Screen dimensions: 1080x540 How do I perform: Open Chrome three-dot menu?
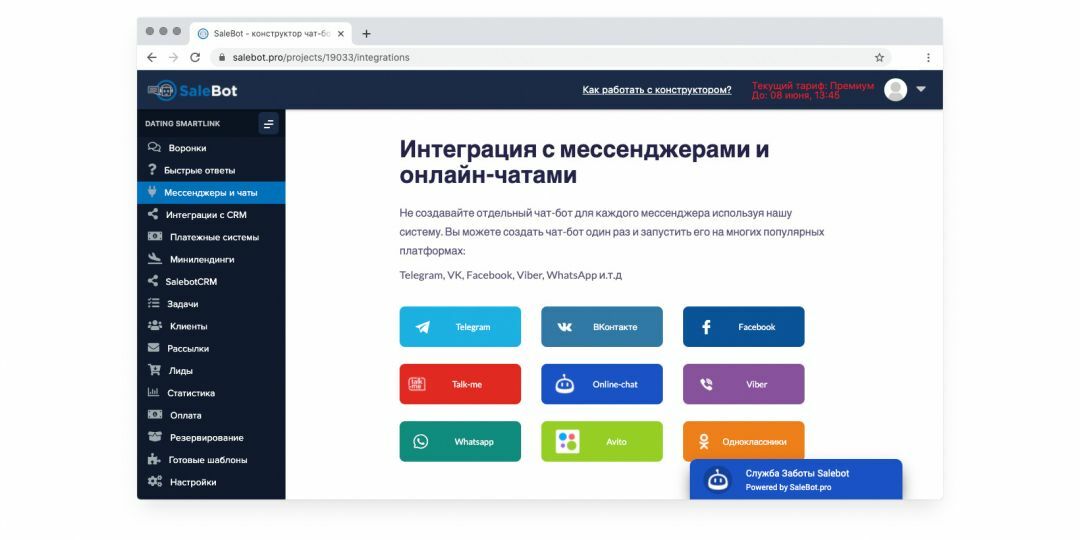(x=928, y=58)
